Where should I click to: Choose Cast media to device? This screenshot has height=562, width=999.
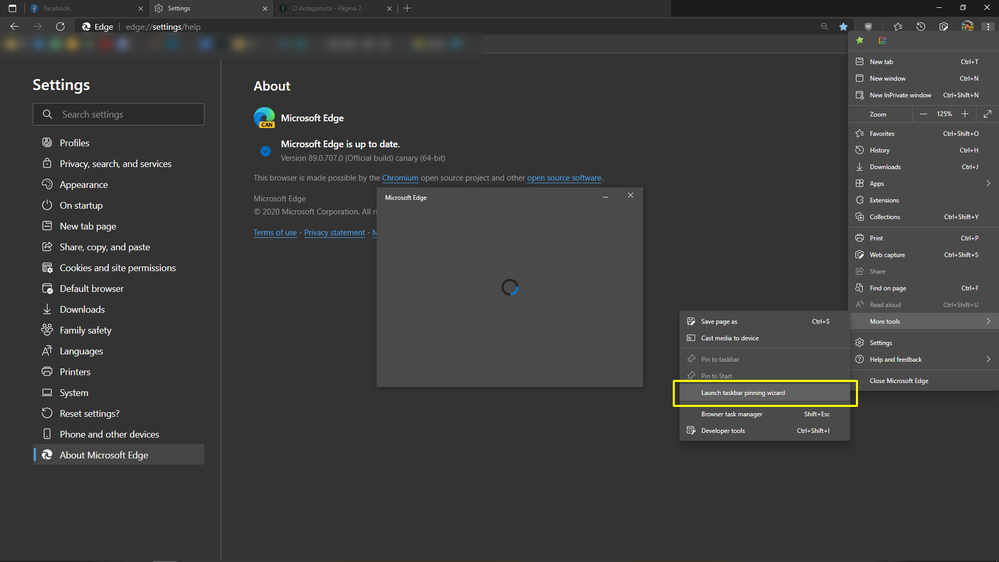[x=765, y=338]
